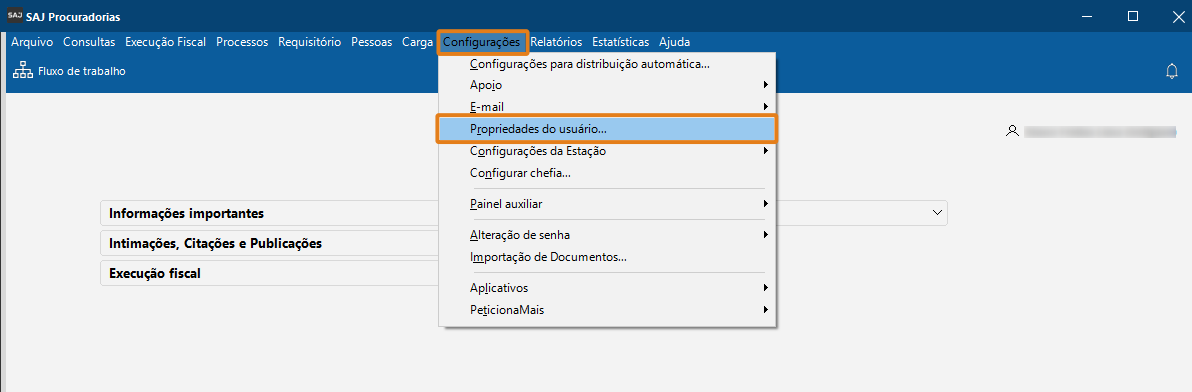Expand the E-mail submenu
The image size is (1192, 392).
[607, 106]
